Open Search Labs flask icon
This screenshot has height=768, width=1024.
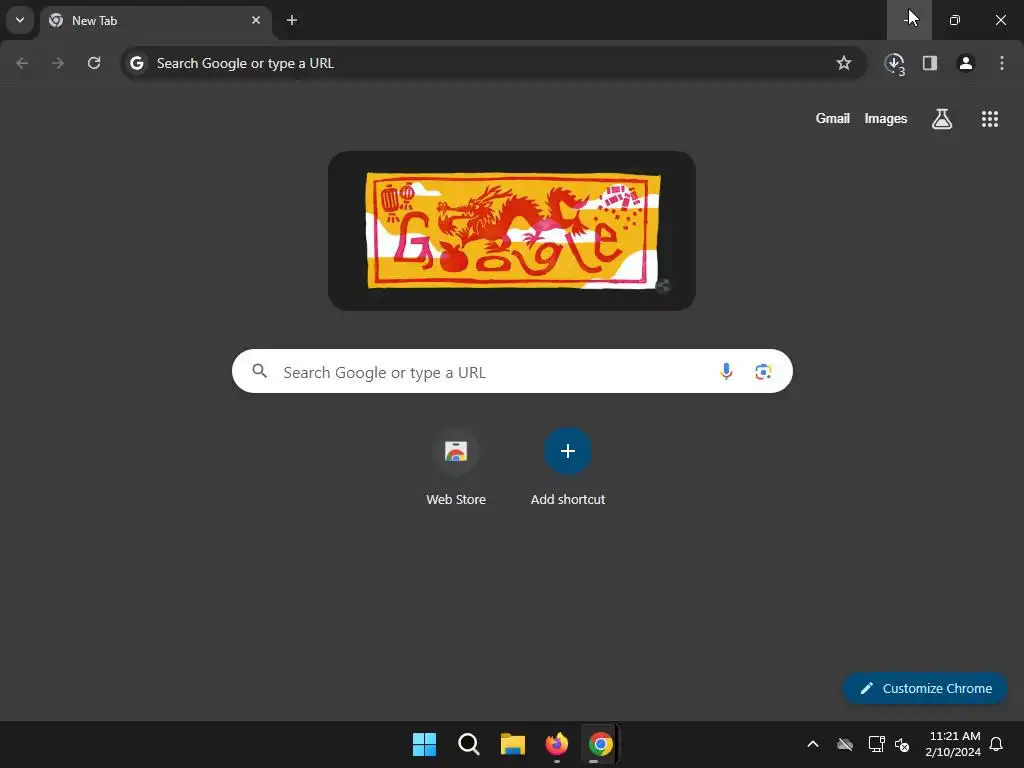[942, 119]
